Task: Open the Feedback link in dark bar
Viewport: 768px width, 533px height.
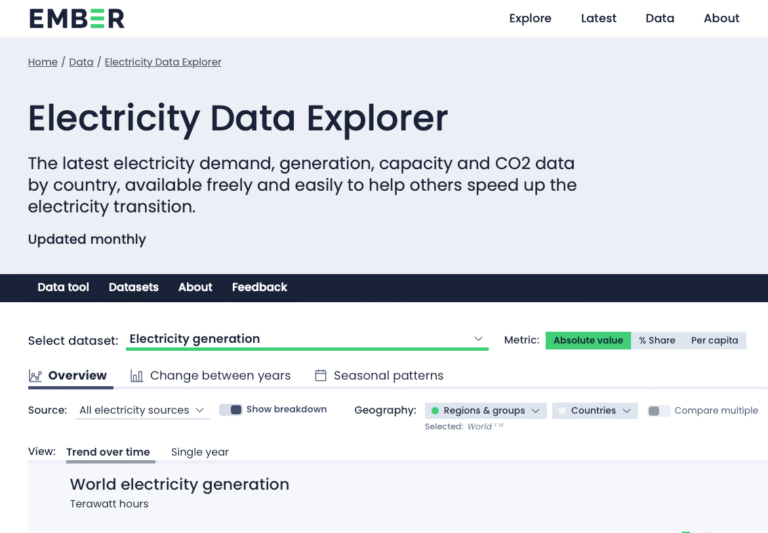Action: pos(259,287)
